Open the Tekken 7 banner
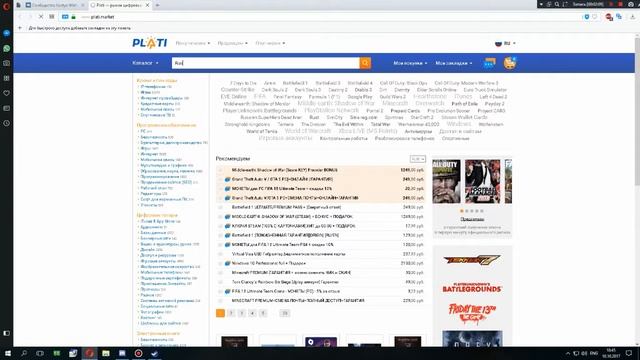The width and height of the screenshot is (640, 360). [x=471, y=260]
